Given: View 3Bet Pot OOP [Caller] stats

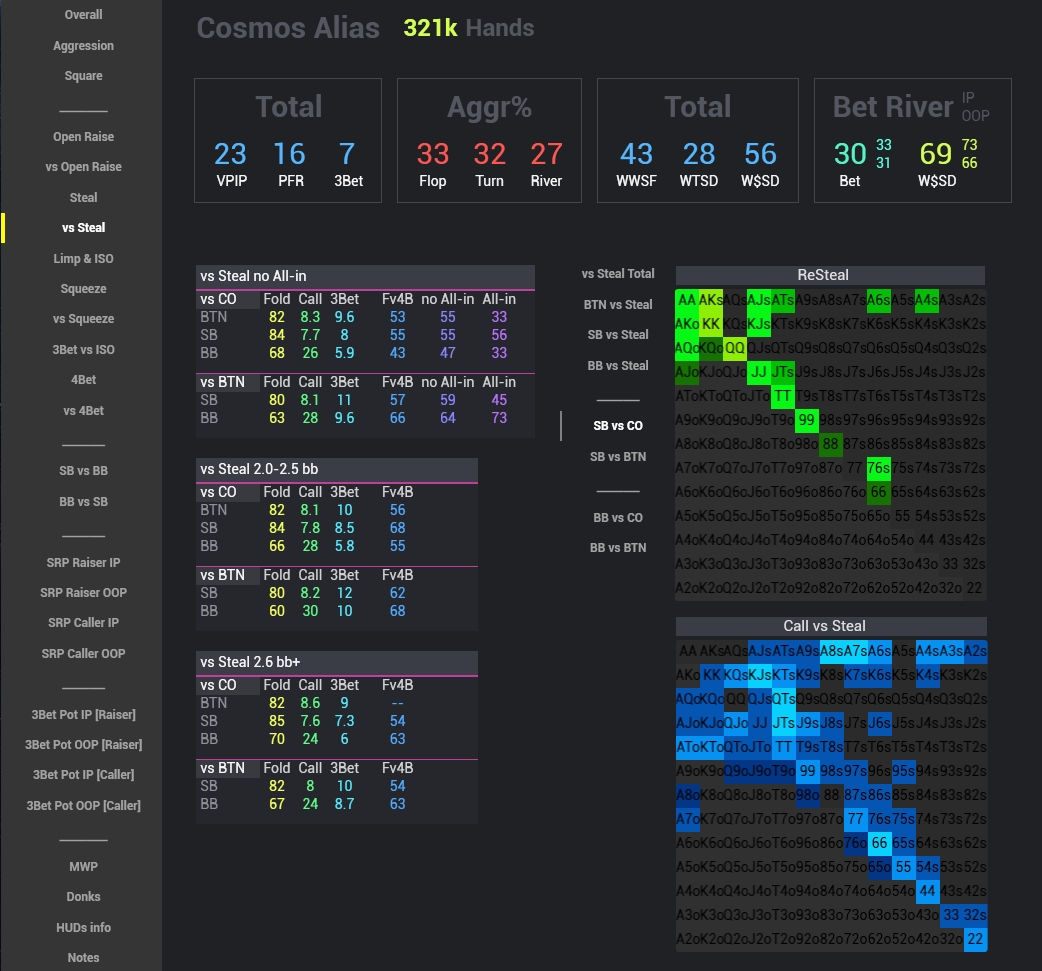Looking at the screenshot, I should [83, 805].
